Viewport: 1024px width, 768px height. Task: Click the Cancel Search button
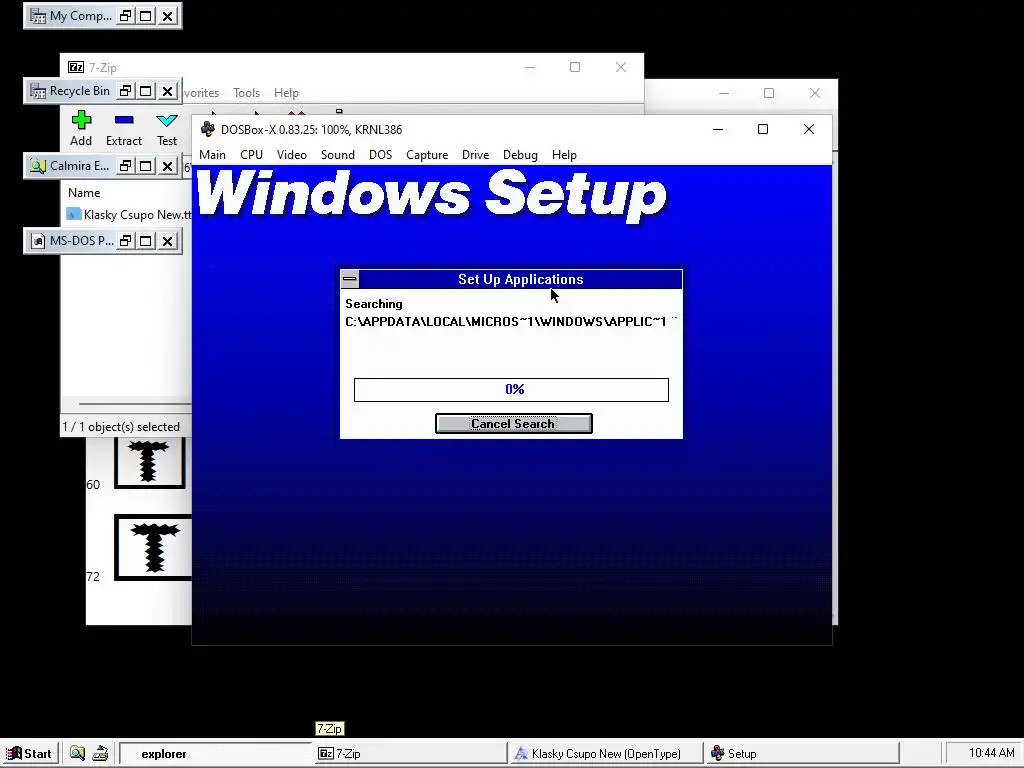click(x=513, y=423)
